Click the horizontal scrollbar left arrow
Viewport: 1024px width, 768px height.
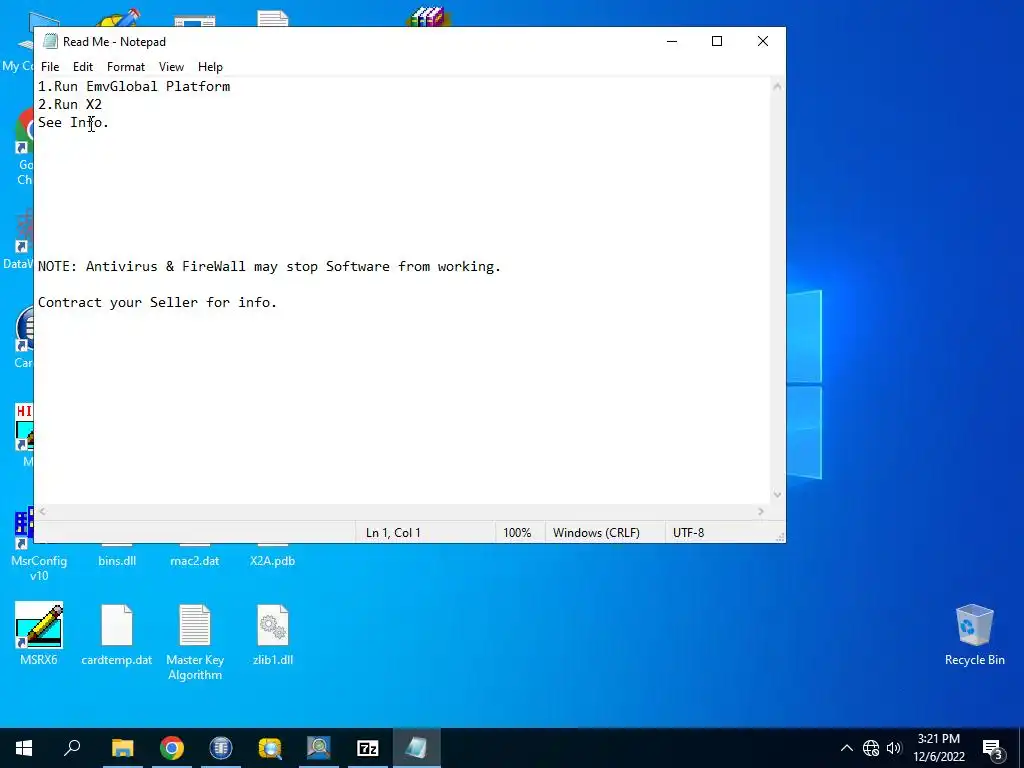point(42,511)
